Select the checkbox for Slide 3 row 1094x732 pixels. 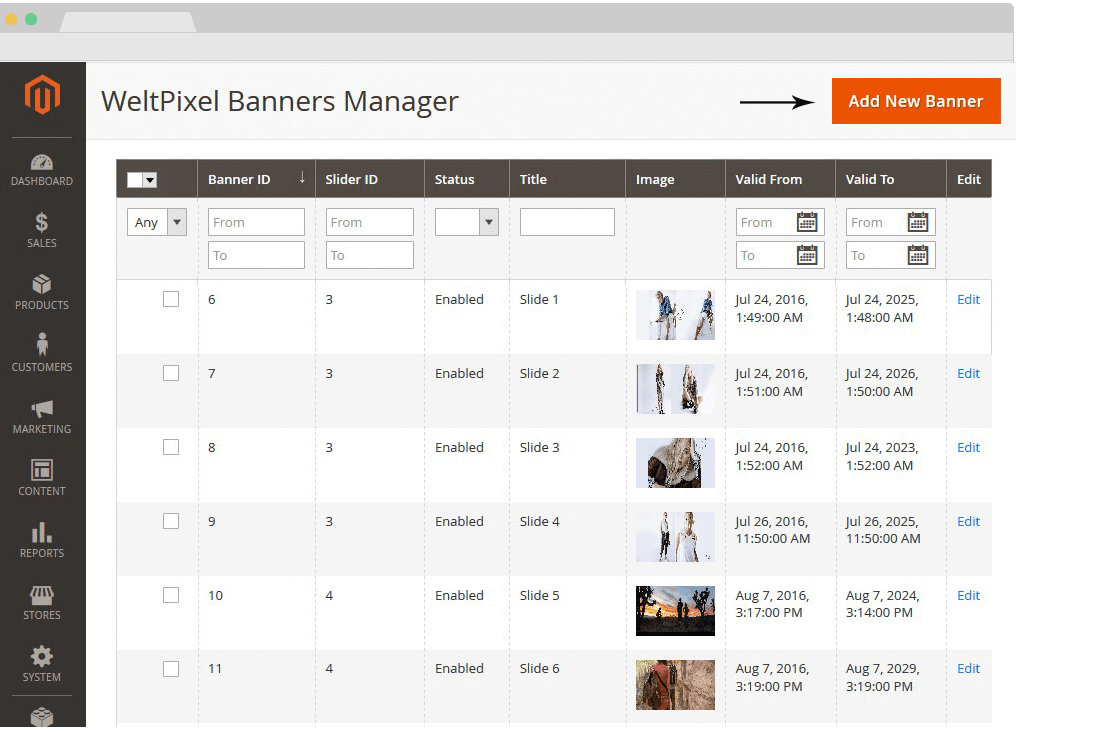(x=171, y=447)
